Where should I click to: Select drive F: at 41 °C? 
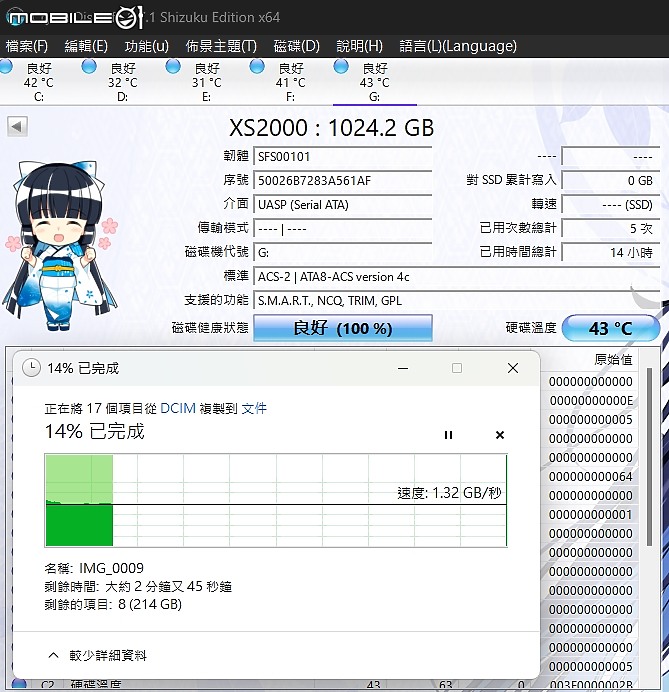tap(290, 82)
